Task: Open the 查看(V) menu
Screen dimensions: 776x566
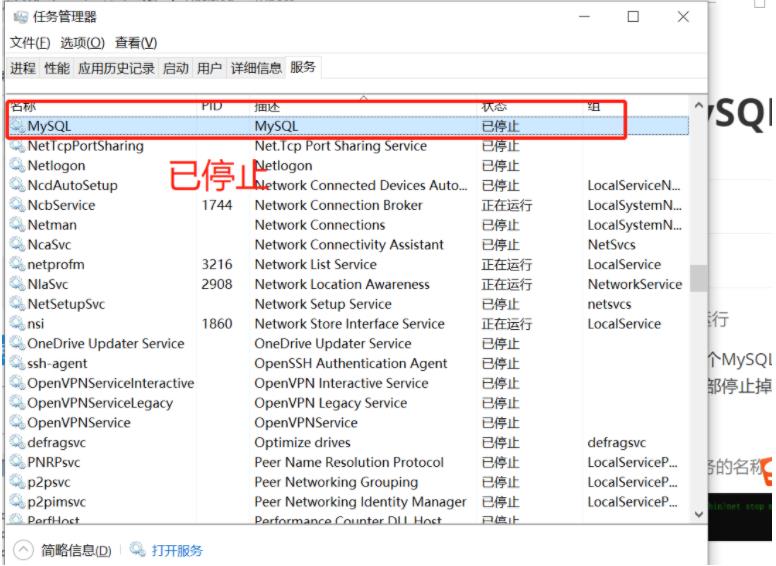Action: [135, 43]
